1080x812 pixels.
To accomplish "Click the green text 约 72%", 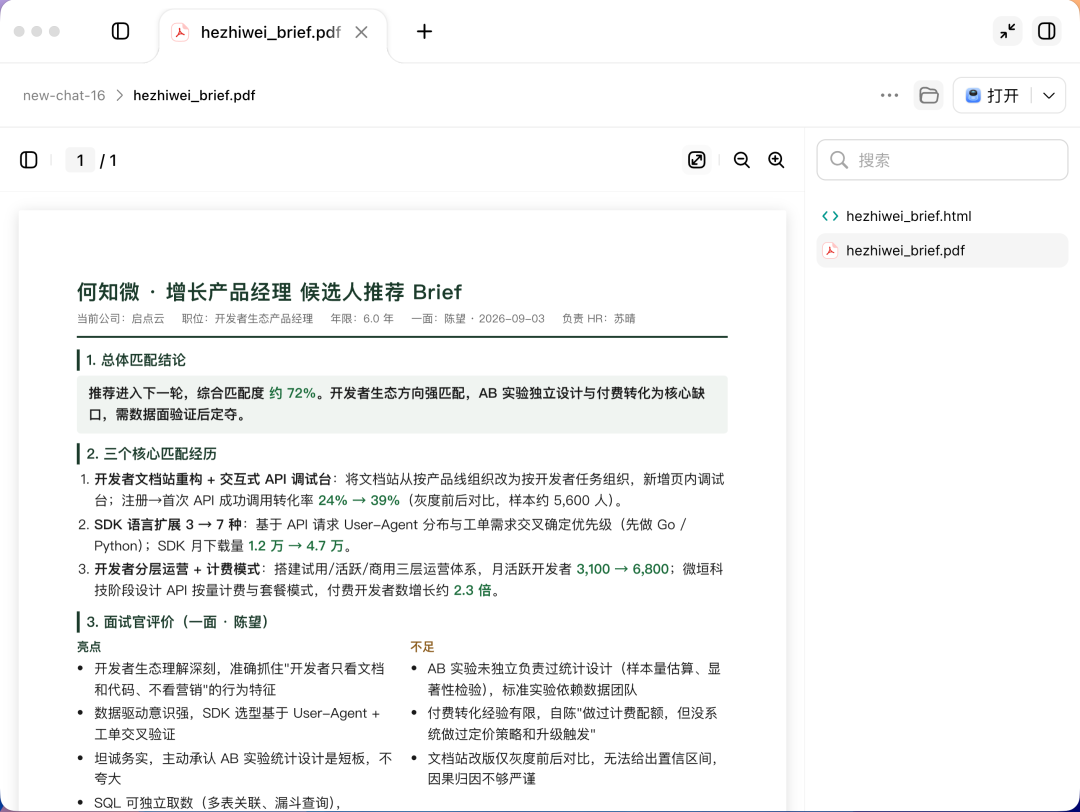I will point(293,393).
